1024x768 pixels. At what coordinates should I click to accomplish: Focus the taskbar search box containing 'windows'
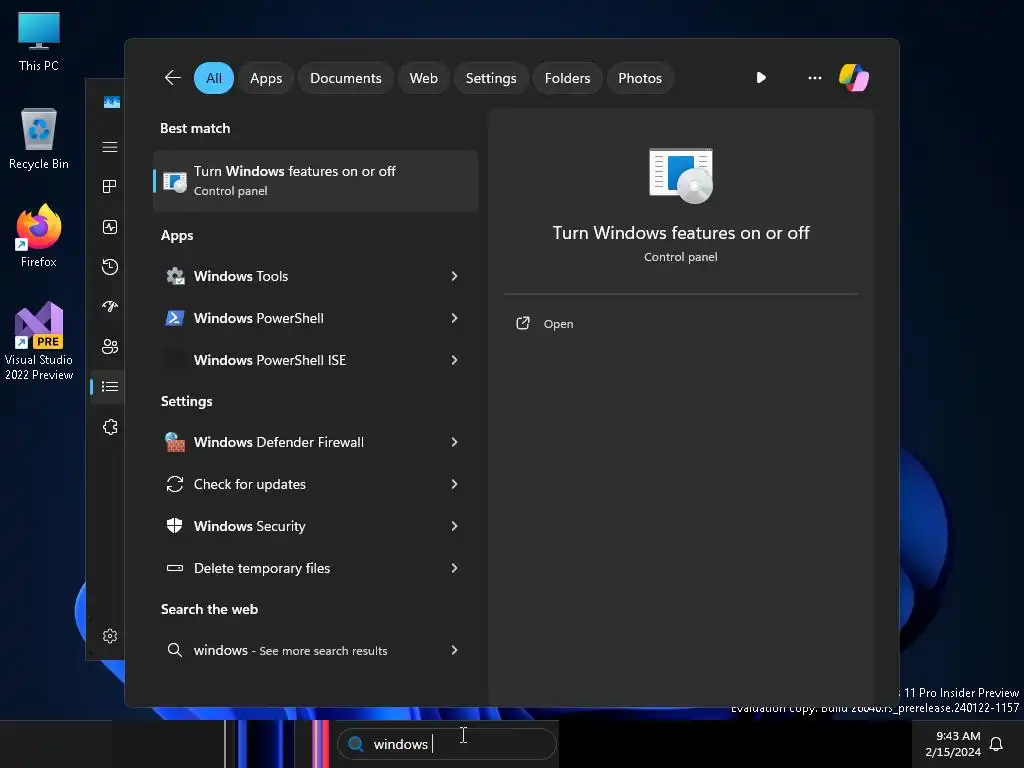[x=447, y=744]
